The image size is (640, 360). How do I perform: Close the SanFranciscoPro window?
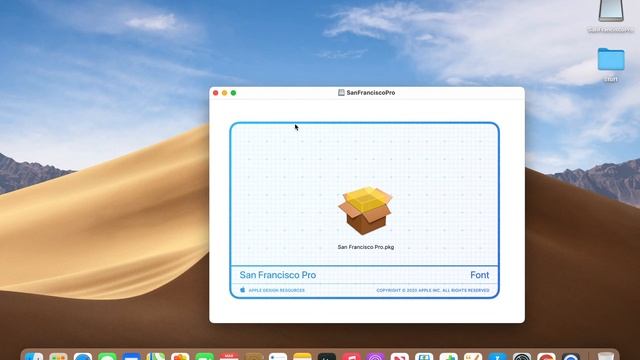tap(216, 93)
